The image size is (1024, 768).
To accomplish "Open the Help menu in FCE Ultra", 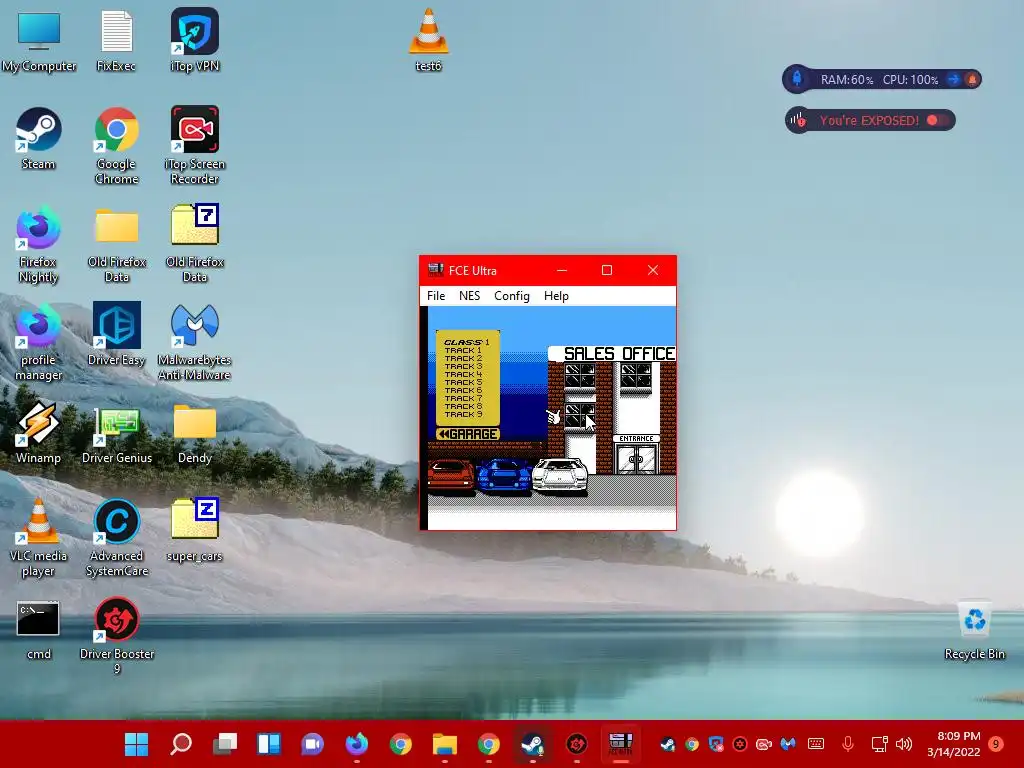I will 556,296.
